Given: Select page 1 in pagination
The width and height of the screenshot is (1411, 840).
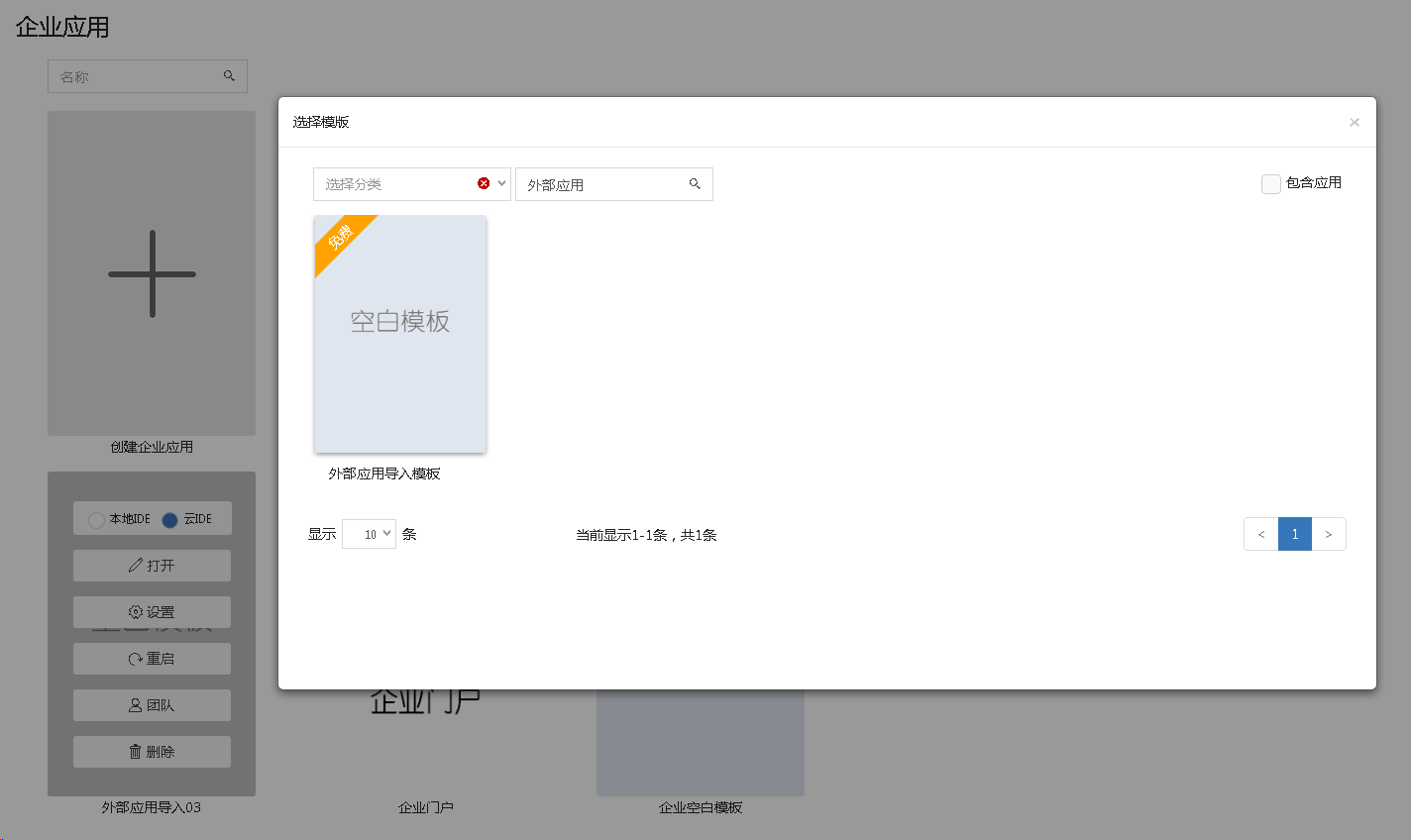Looking at the screenshot, I should click(1294, 534).
